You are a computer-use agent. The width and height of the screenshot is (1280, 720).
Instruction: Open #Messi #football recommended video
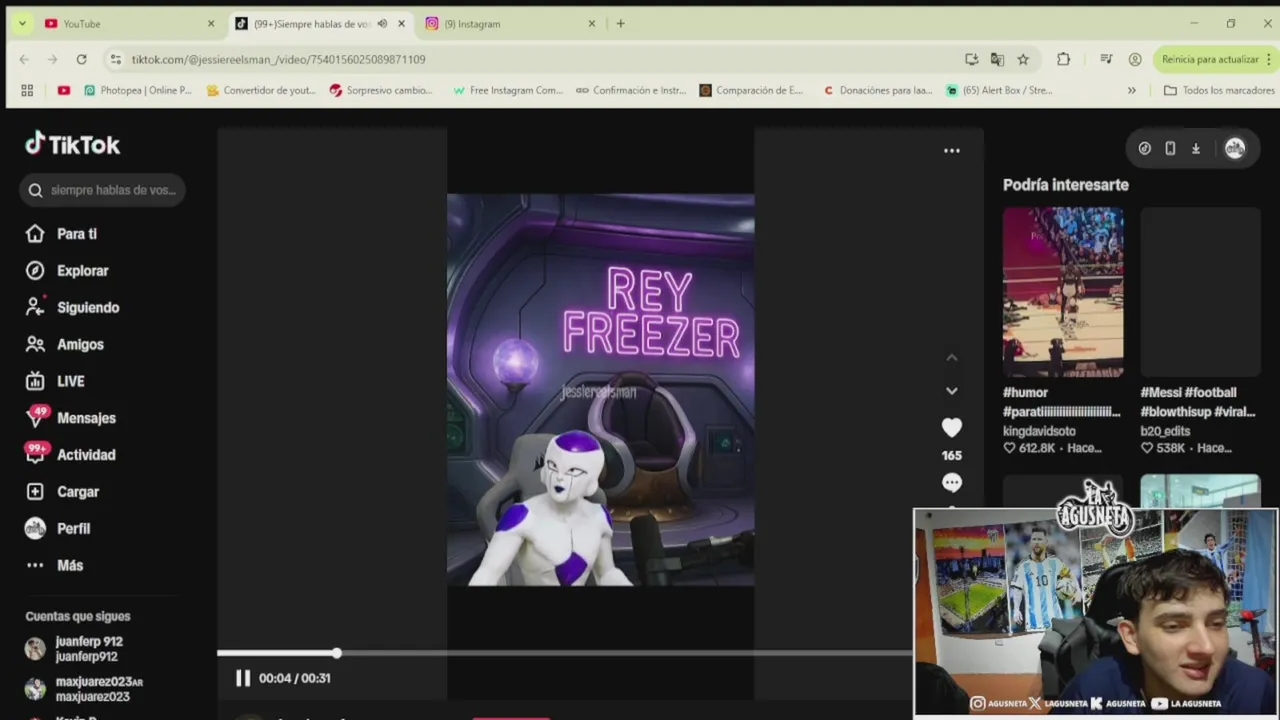click(x=1200, y=292)
